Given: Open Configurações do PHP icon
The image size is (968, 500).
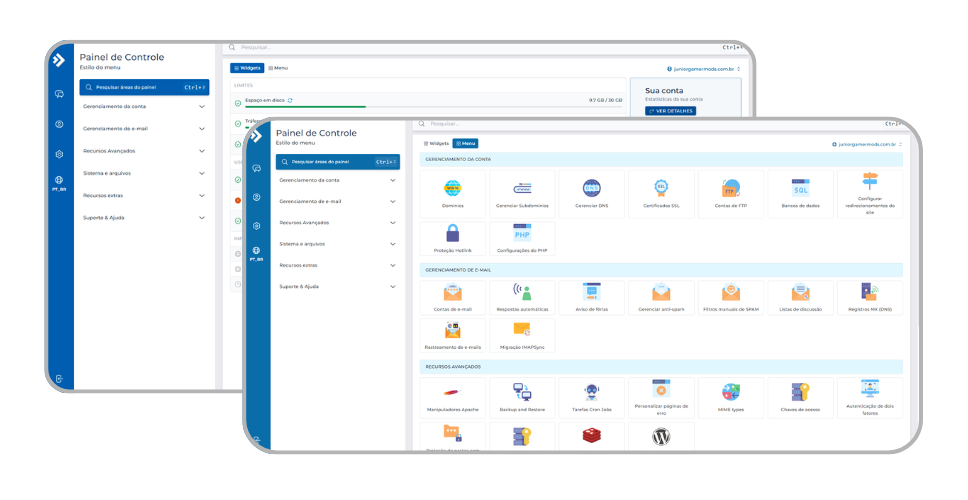Looking at the screenshot, I should click(x=522, y=235).
